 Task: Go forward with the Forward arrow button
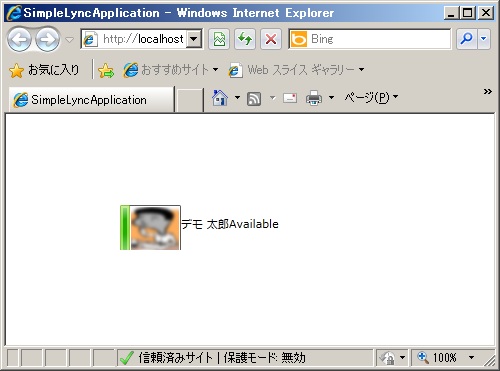pos(47,40)
